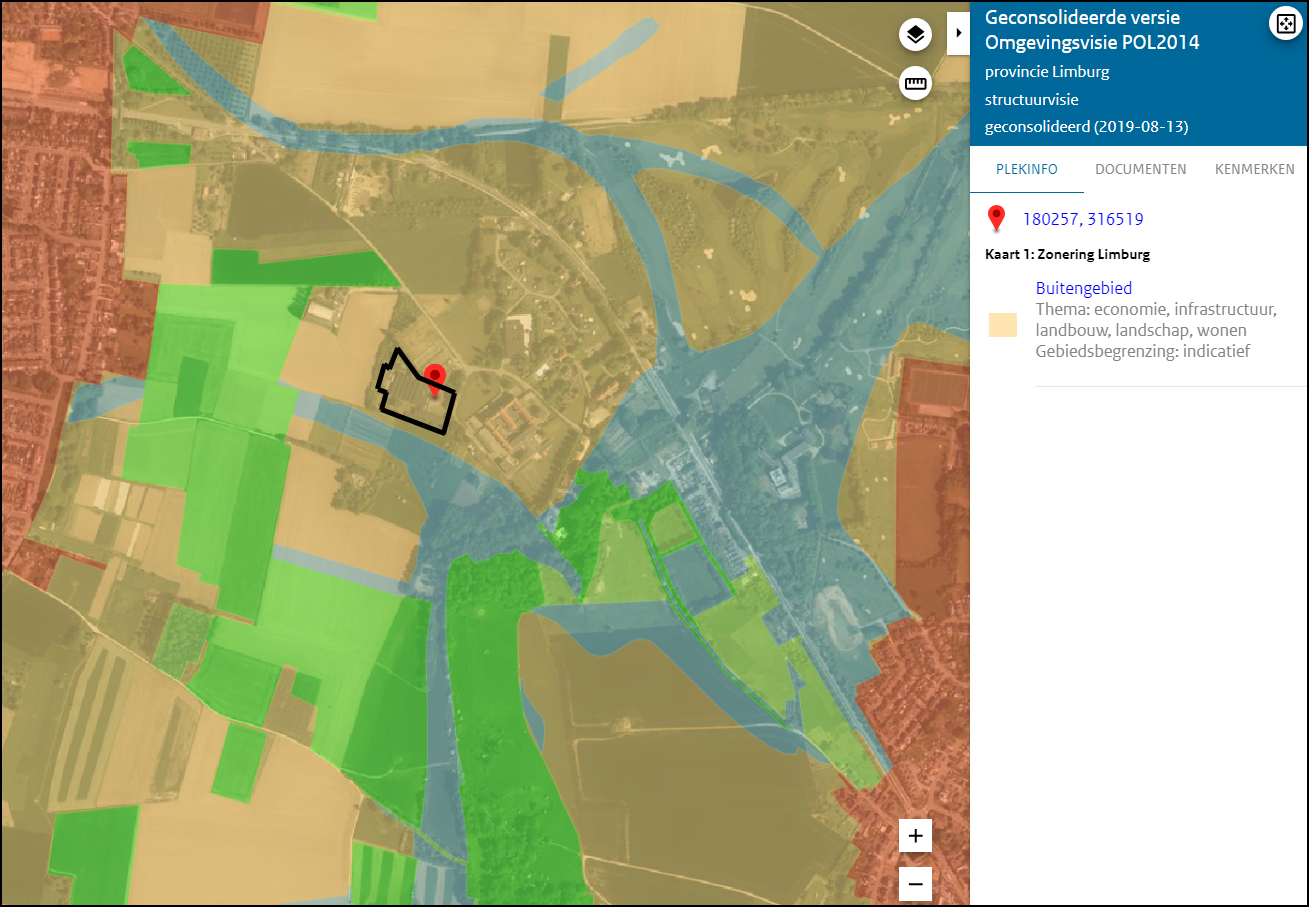Click the red location pin on map
Image resolution: width=1309 pixels, height=907 pixels.
pos(435,380)
